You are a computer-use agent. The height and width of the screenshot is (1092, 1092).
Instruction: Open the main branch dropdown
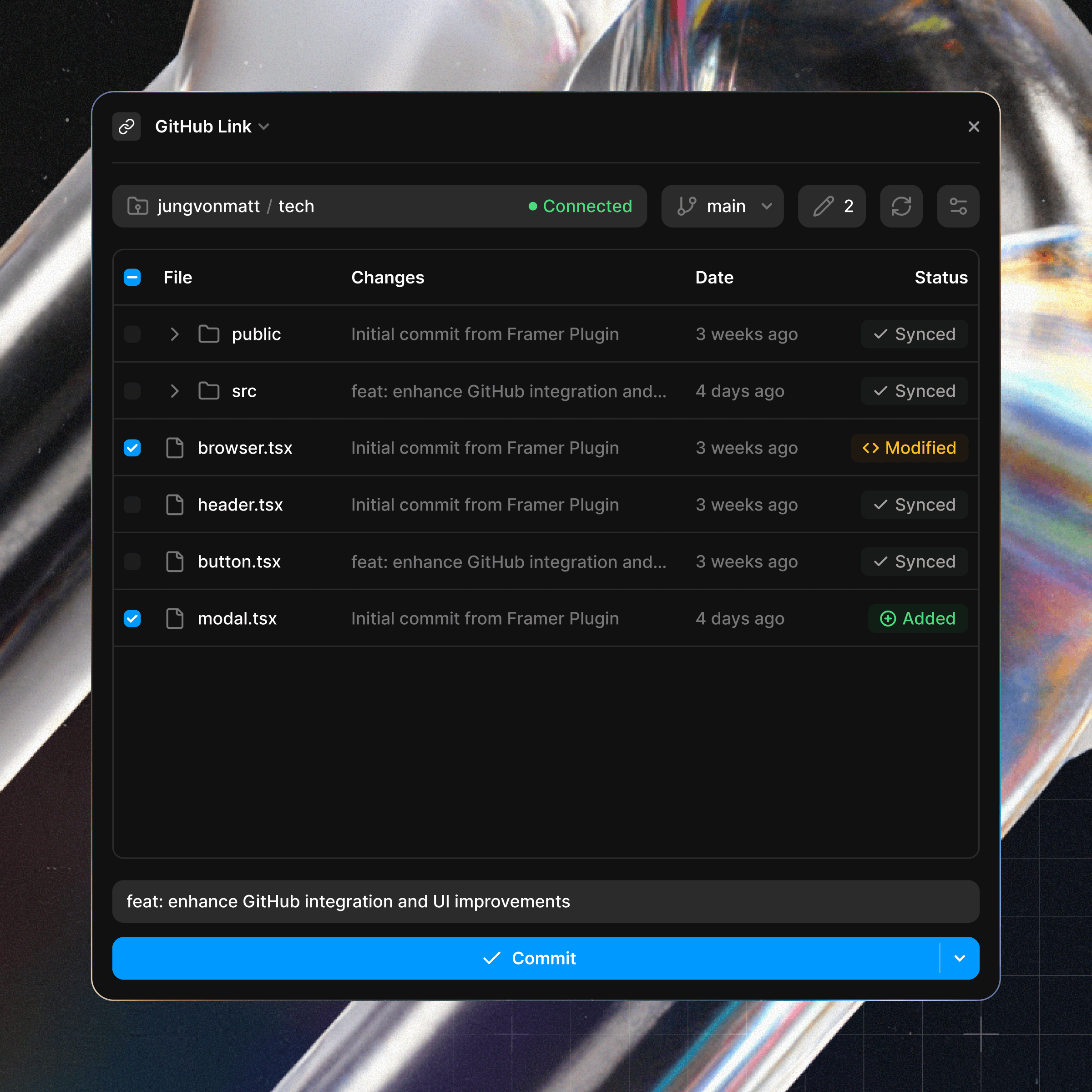pyautogui.click(x=723, y=206)
